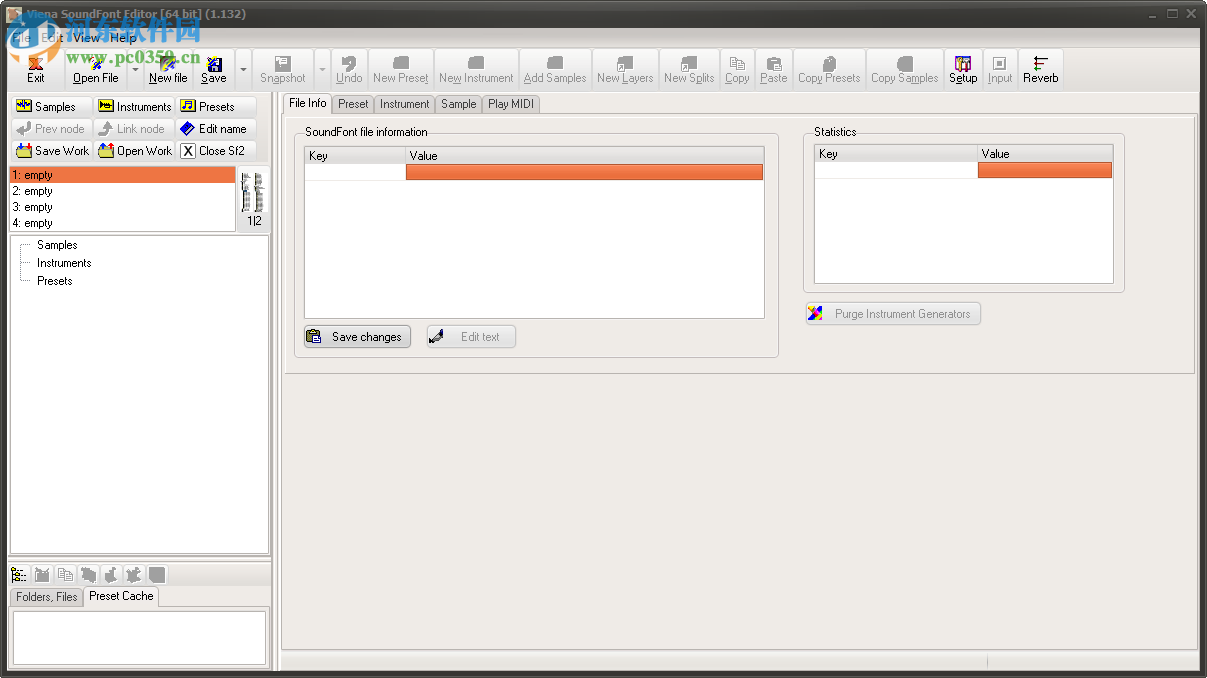The width and height of the screenshot is (1207, 678).
Task: Select slot '4: empty'
Action: (x=122, y=223)
